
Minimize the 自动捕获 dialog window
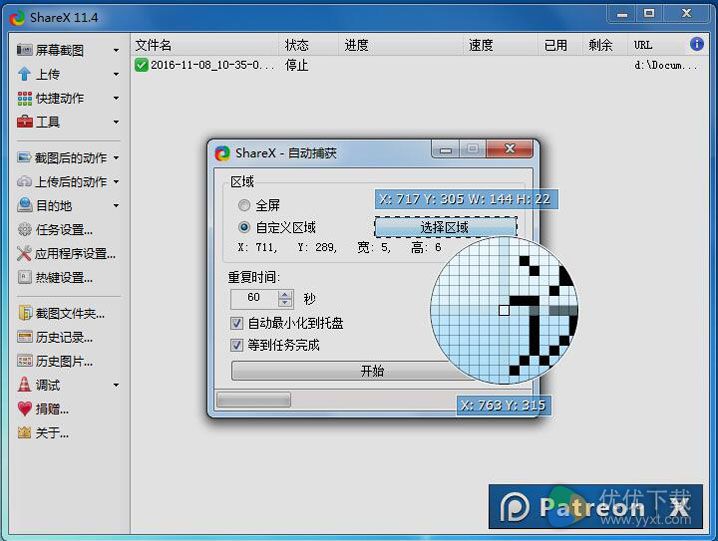(446, 149)
